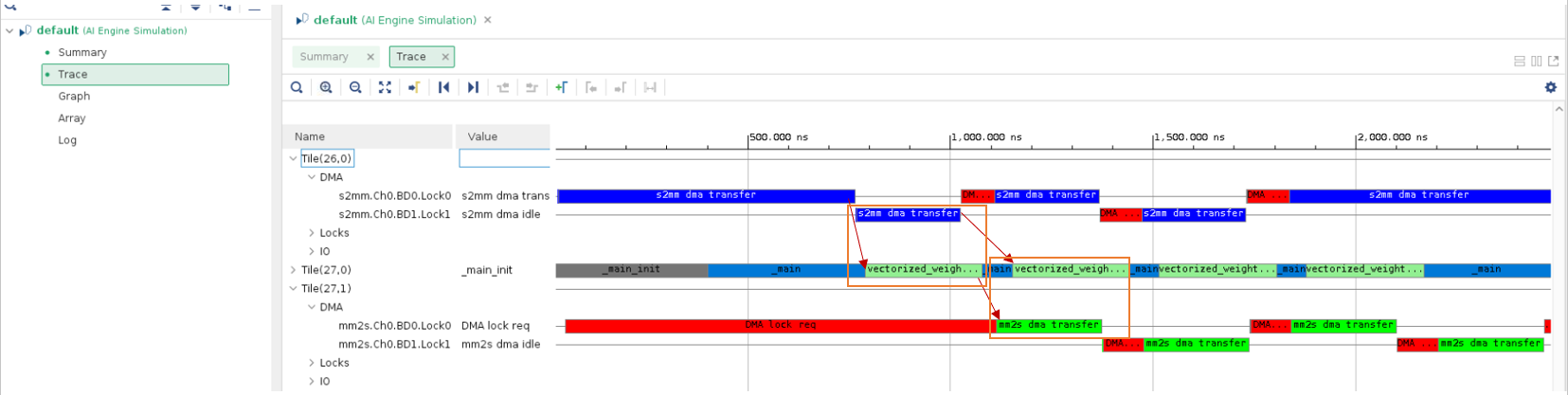This screenshot has width=1568, height=395.
Task: Fit the trace to the window
Action: tap(385, 87)
